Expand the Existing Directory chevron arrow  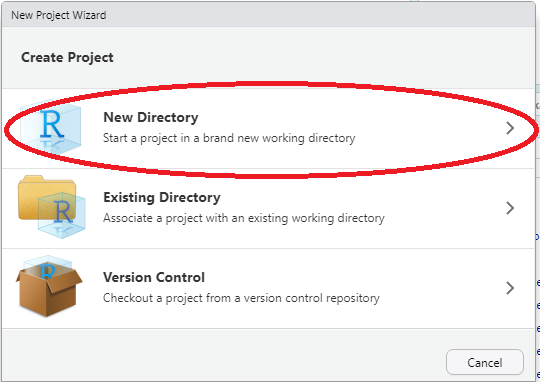[510, 208]
